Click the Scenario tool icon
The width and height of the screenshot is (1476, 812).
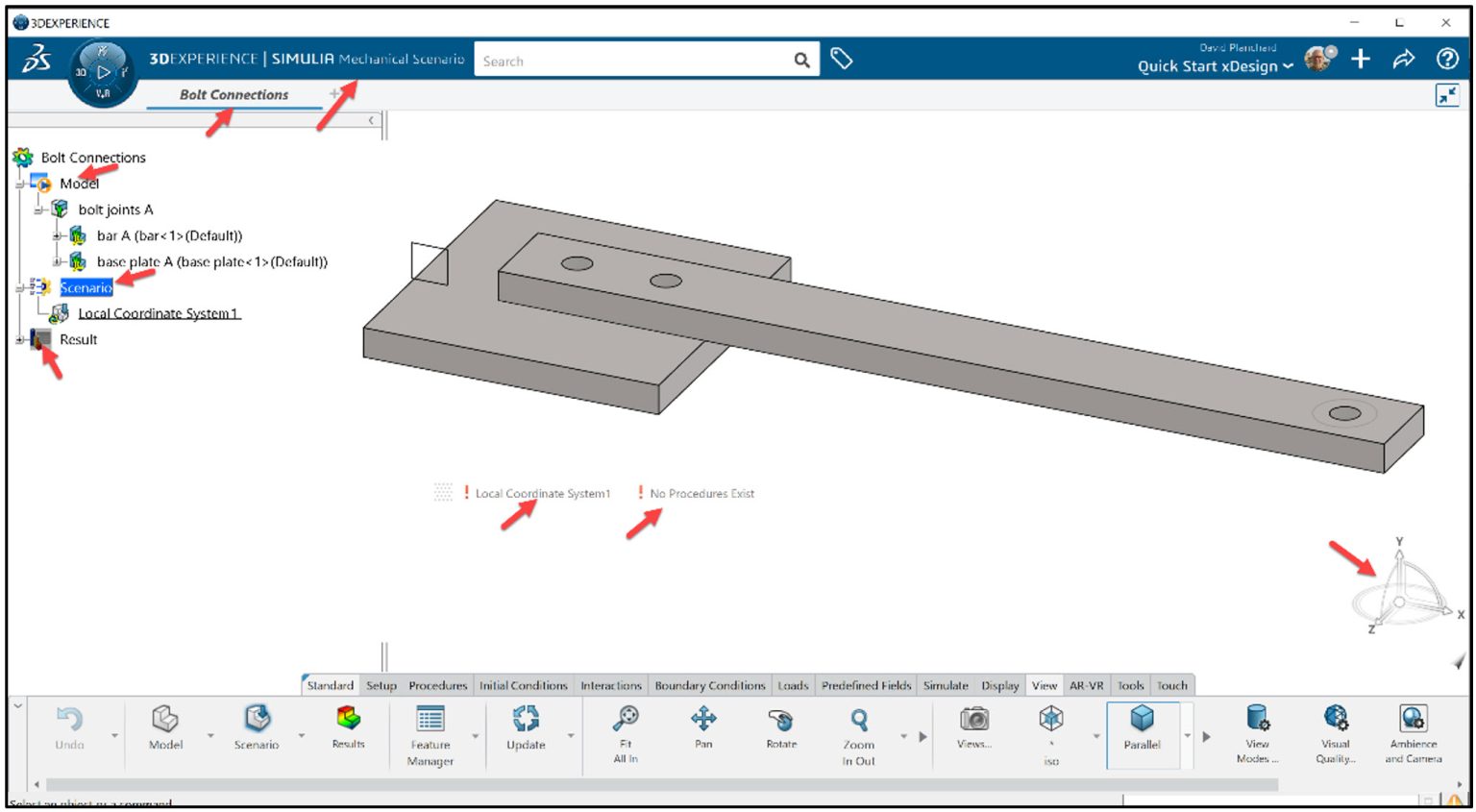point(255,719)
